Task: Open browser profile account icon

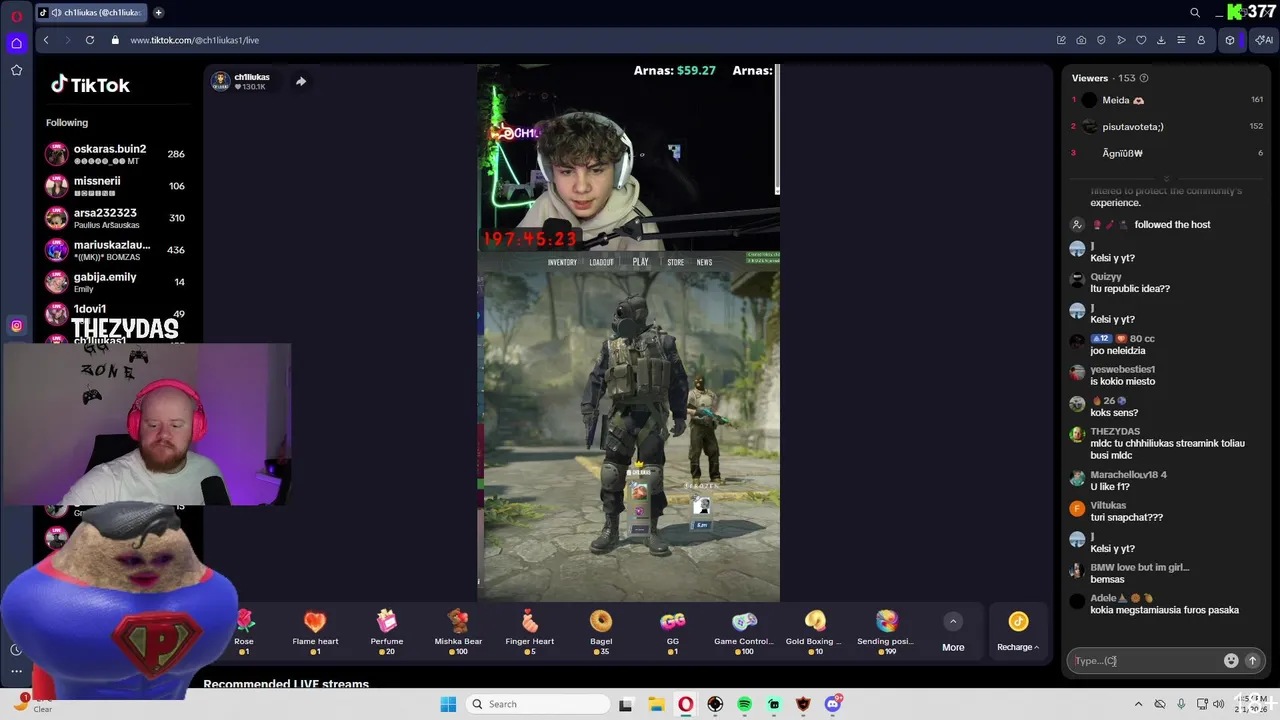Action: (x=1201, y=40)
